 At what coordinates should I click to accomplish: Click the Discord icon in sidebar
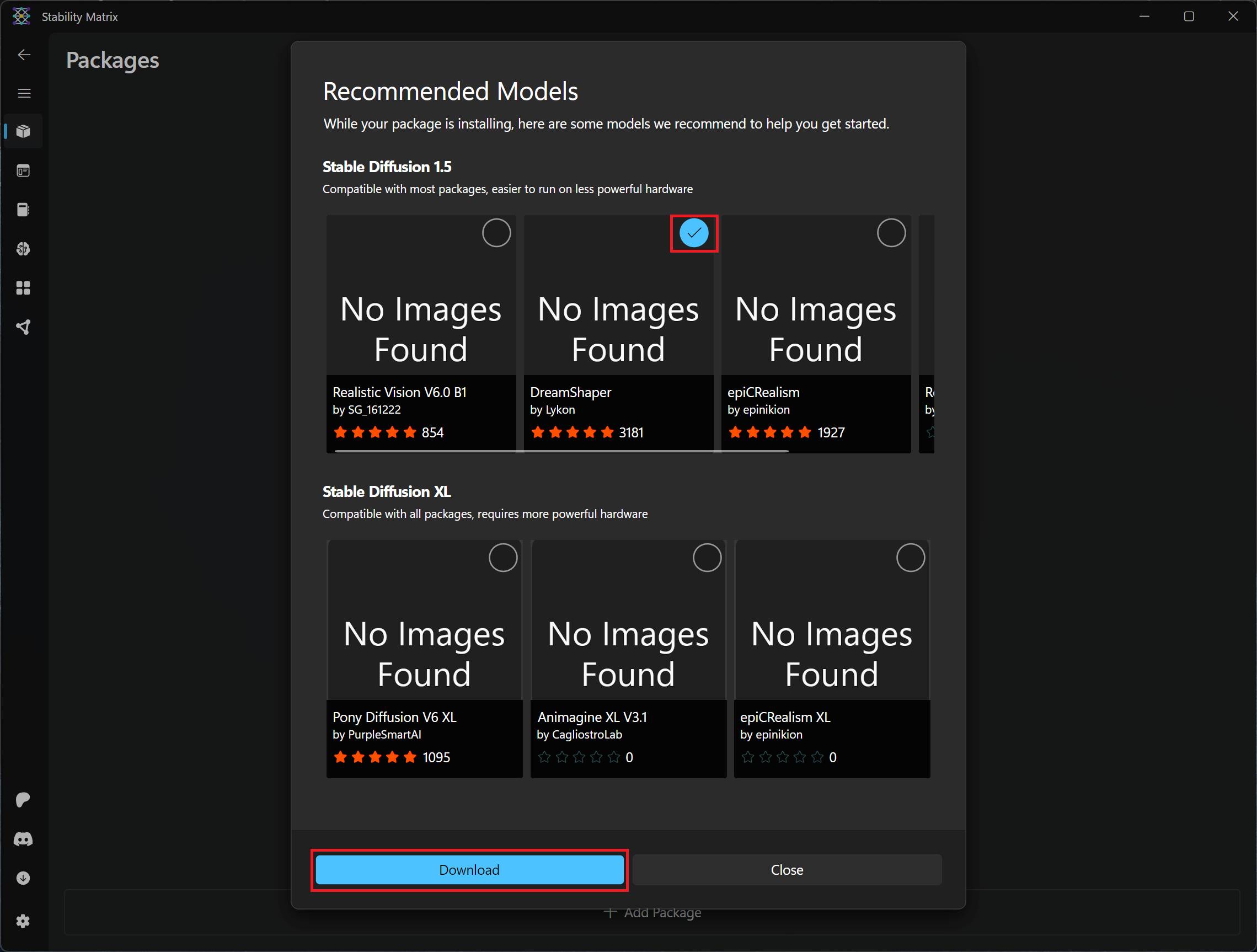(23, 839)
